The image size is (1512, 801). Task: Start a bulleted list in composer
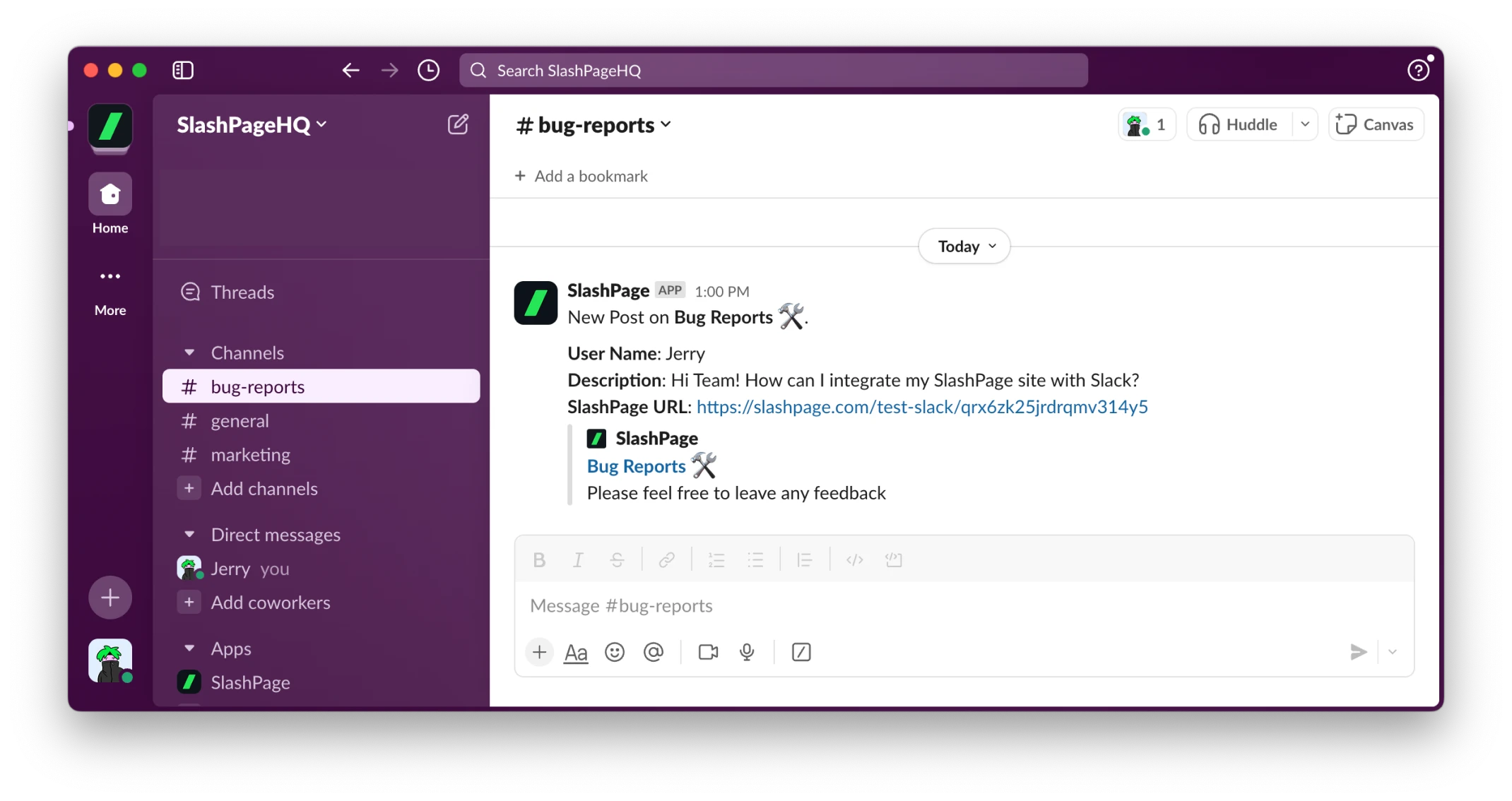click(x=755, y=560)
